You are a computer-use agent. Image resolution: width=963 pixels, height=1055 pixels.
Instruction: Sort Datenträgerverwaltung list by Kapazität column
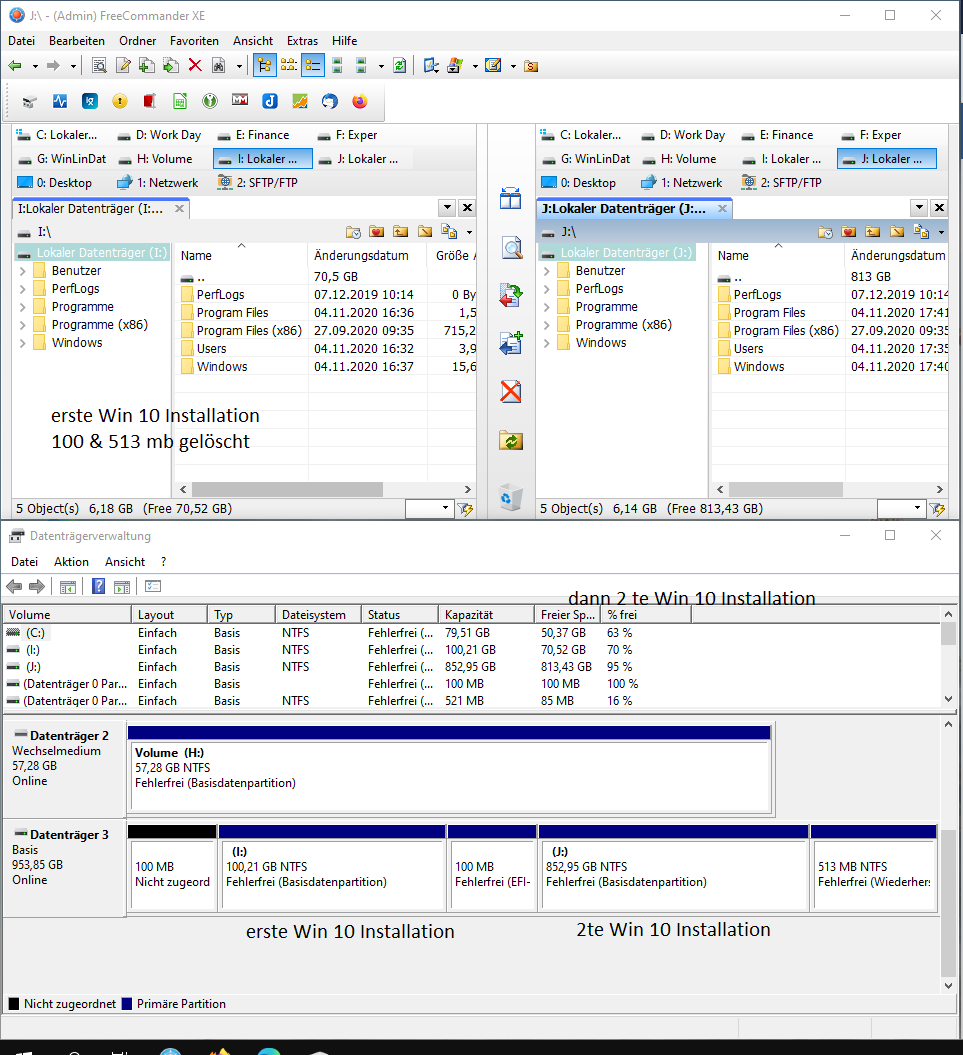pyautogui.click(x=486, y=614)
